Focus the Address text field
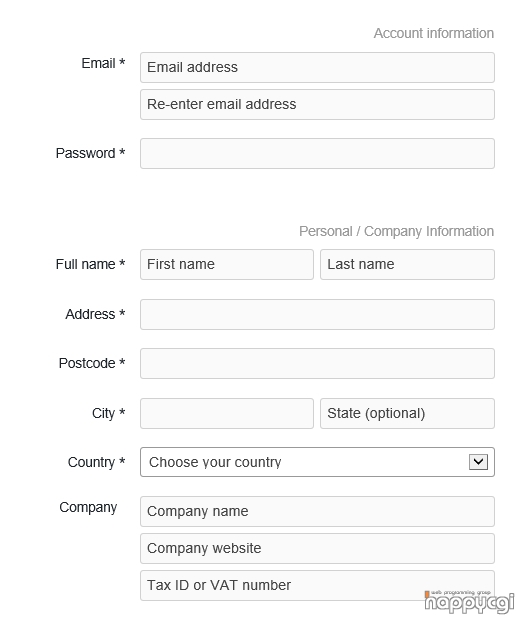This screenshot has width=525, height=623. point(317,314)
